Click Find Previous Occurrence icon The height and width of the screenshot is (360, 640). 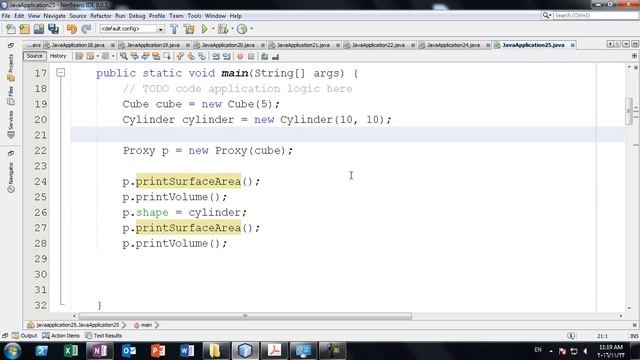(x=134, y=56)
